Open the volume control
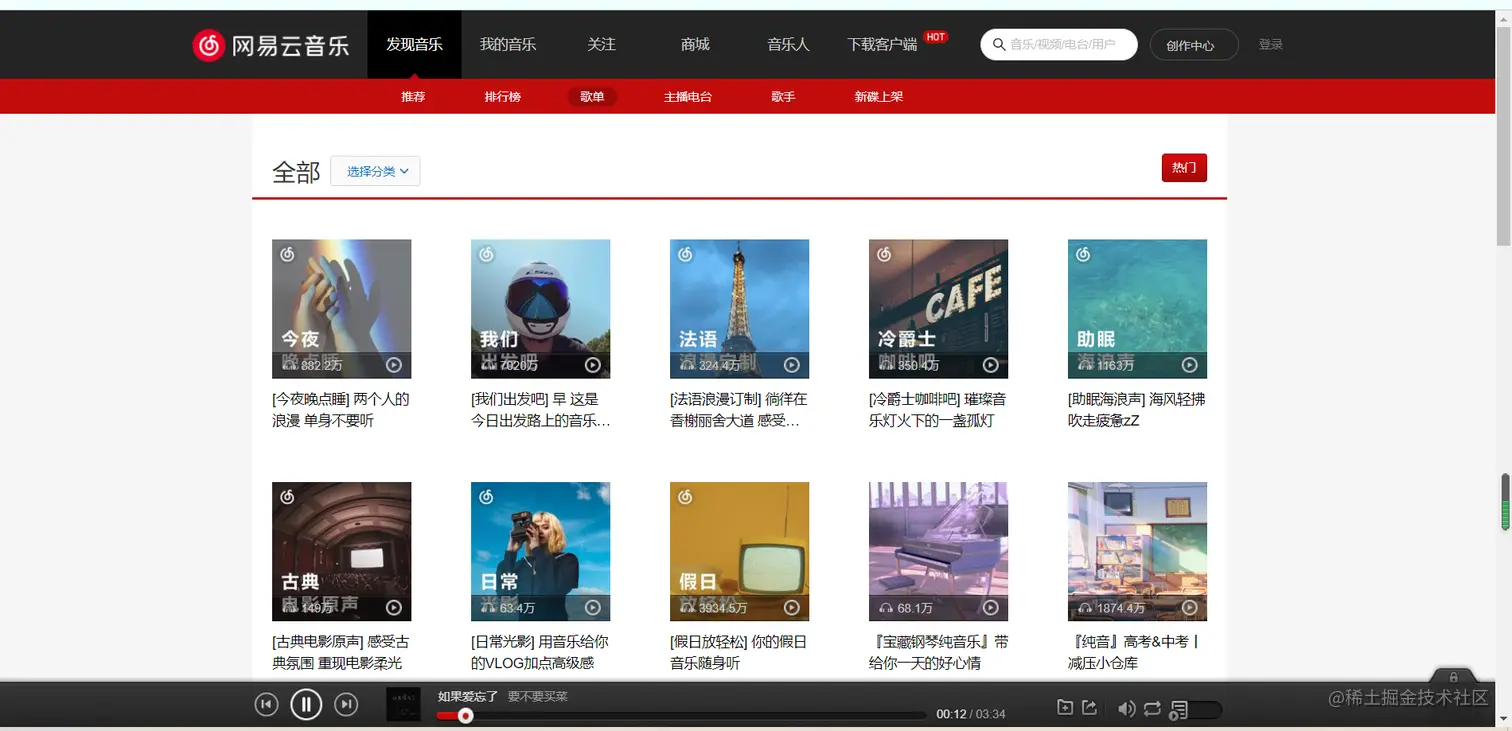1512x731 pixels. click(x=1126, y=709)
